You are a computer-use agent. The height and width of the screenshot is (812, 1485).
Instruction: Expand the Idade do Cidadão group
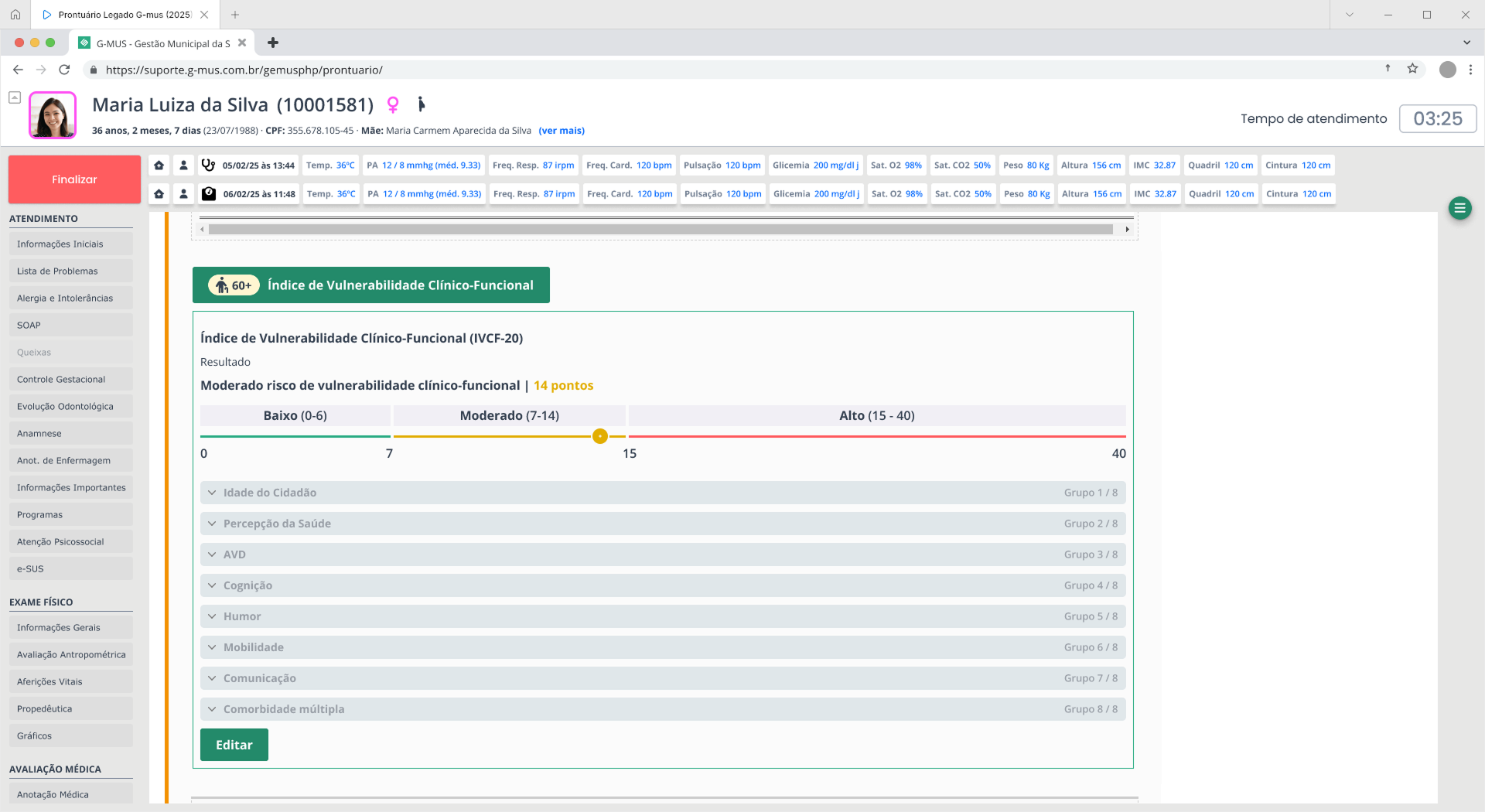pyautogui.click(x=663, y=493)
